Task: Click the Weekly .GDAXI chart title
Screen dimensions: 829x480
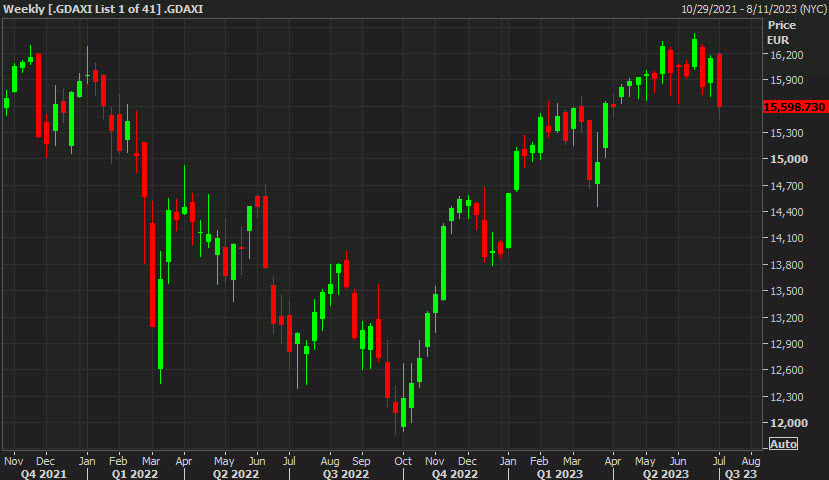Action: coord(103,9)
